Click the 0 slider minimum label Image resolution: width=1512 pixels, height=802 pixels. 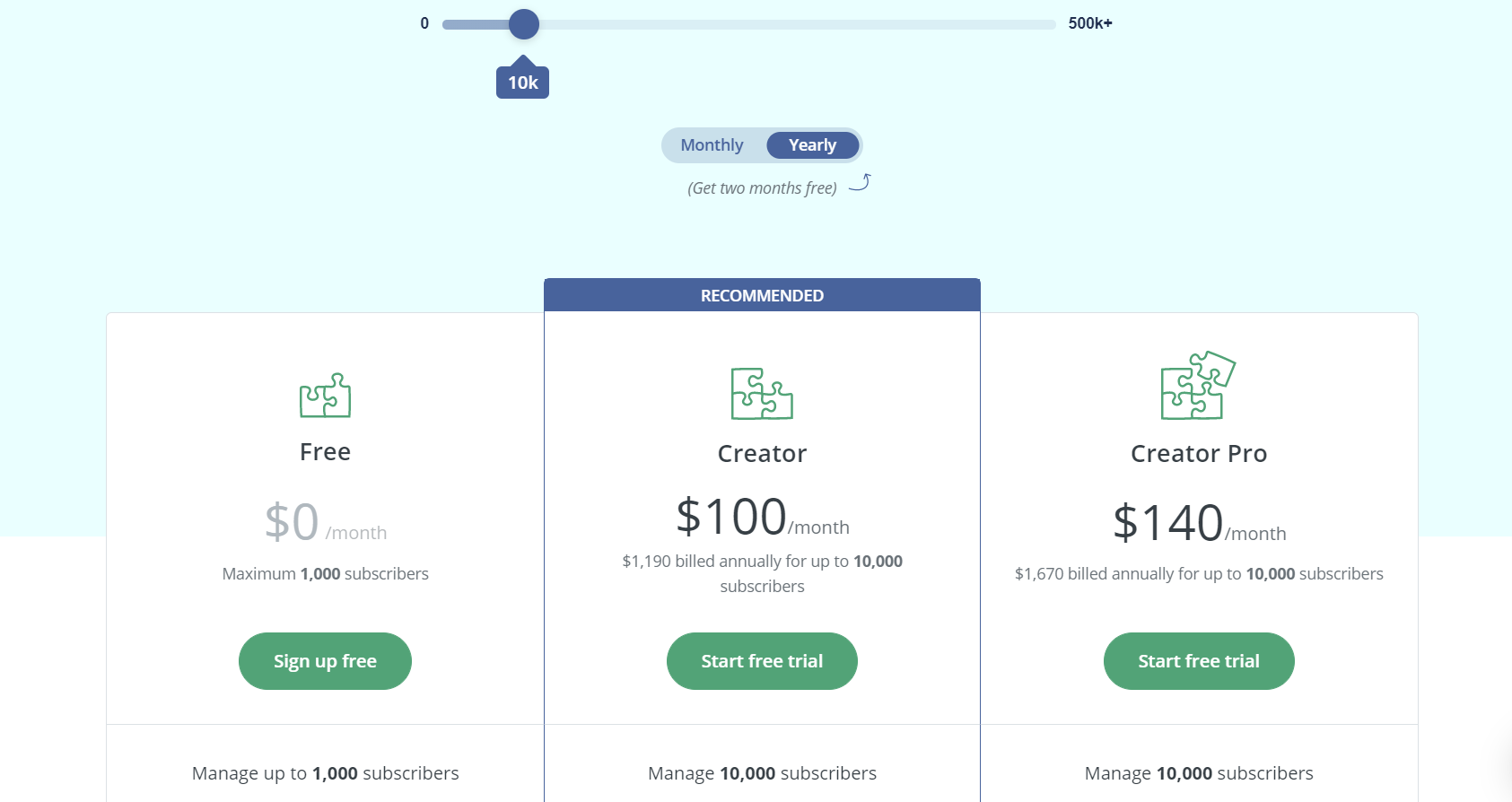click(x=424, y=23)
